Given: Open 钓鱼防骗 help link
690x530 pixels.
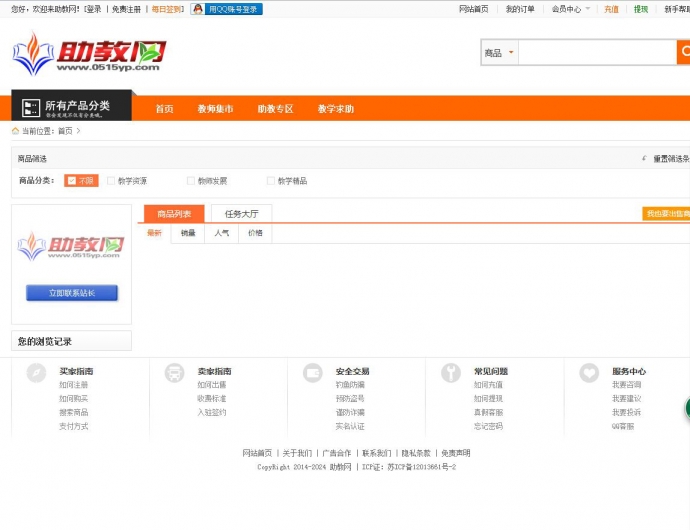Looking at the screenshot, I should pyautogui.click(x=350, y=385).
